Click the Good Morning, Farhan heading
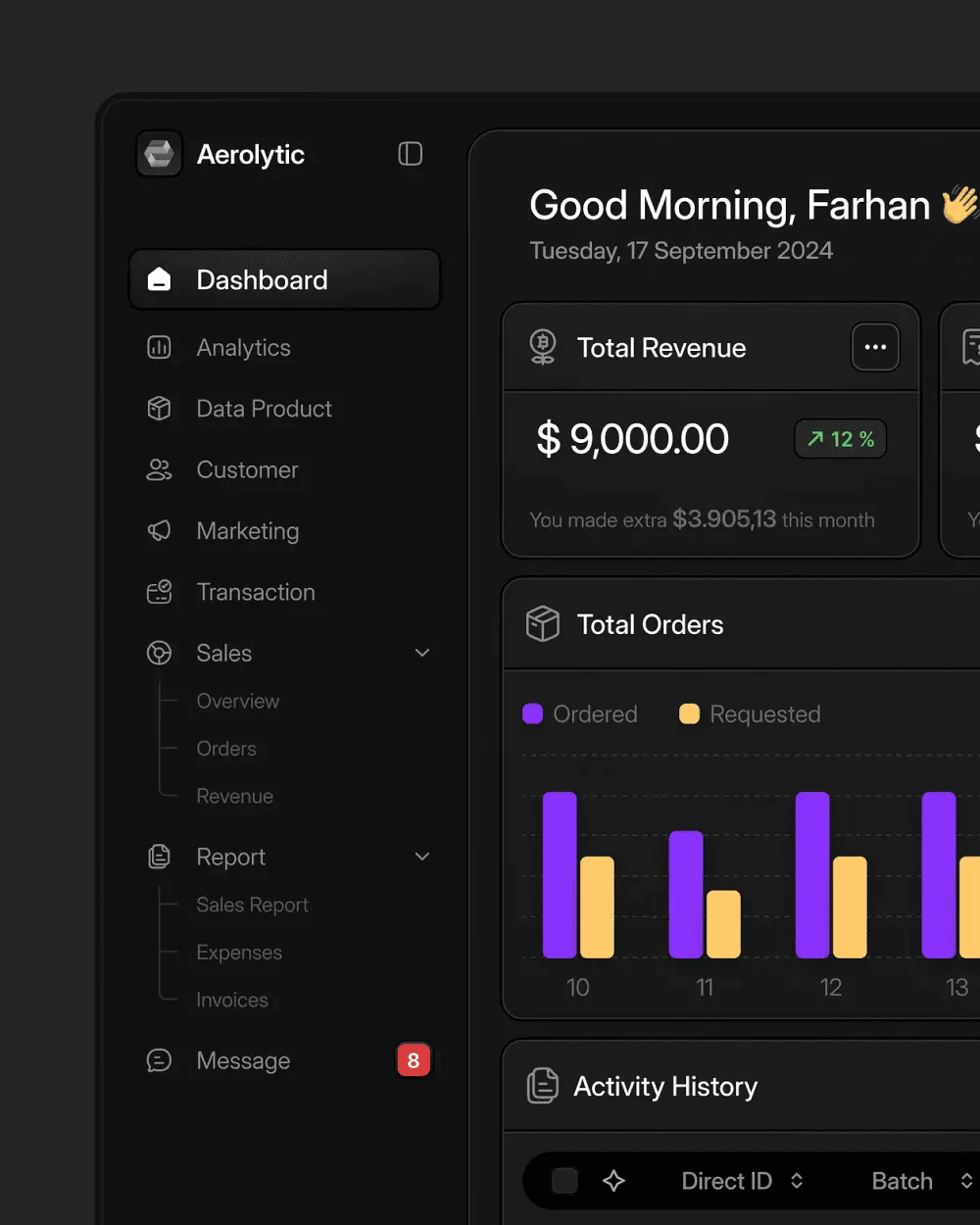This screenshot has height=1225, width=980. (730, 206)
